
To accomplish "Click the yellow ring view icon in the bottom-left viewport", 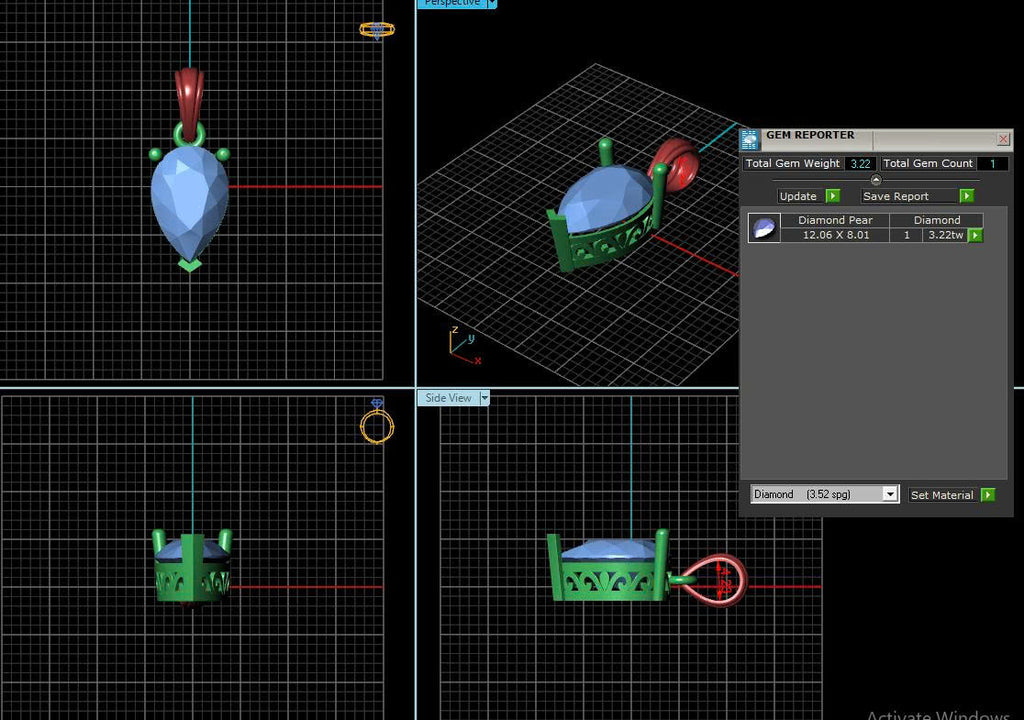I will pyautogui.click(x=377, y=422).
